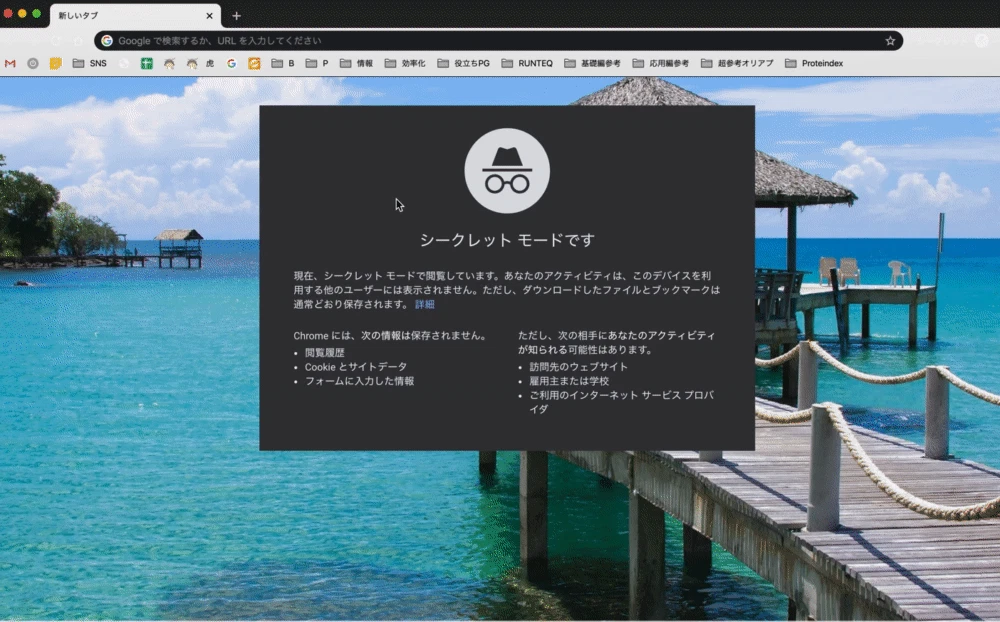Click the シークレット モードです heading
The width and height of the screenshot is (1000, 622).
pyautogui.click(x=507, y=240)
